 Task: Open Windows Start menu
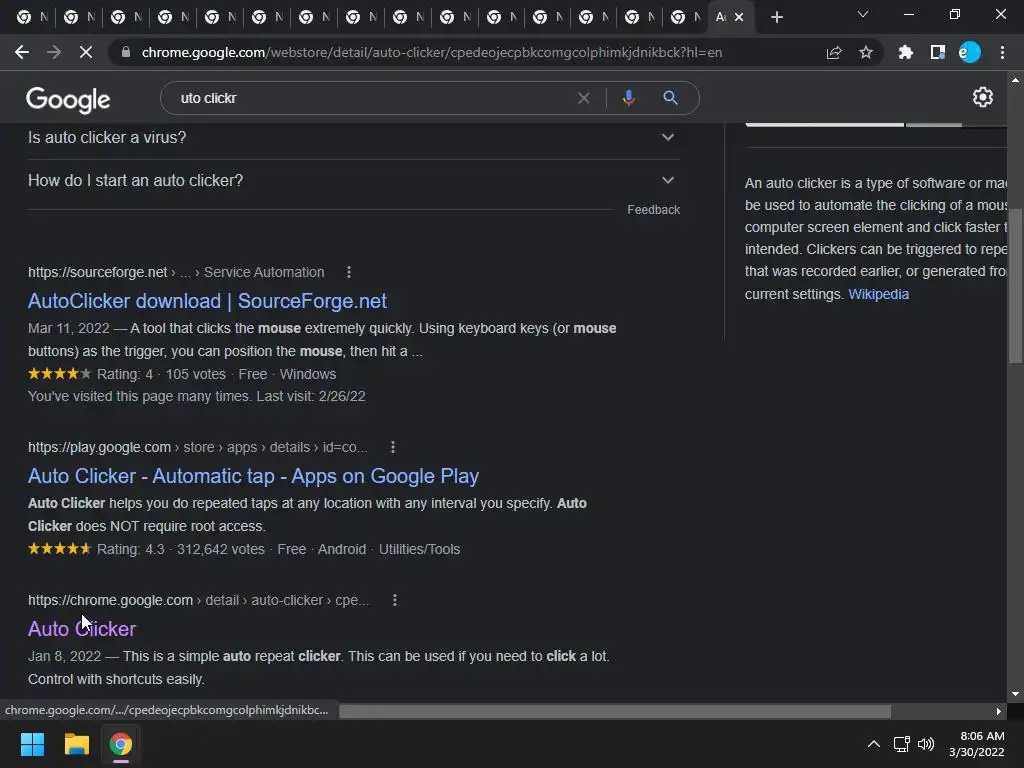point(32,744)
